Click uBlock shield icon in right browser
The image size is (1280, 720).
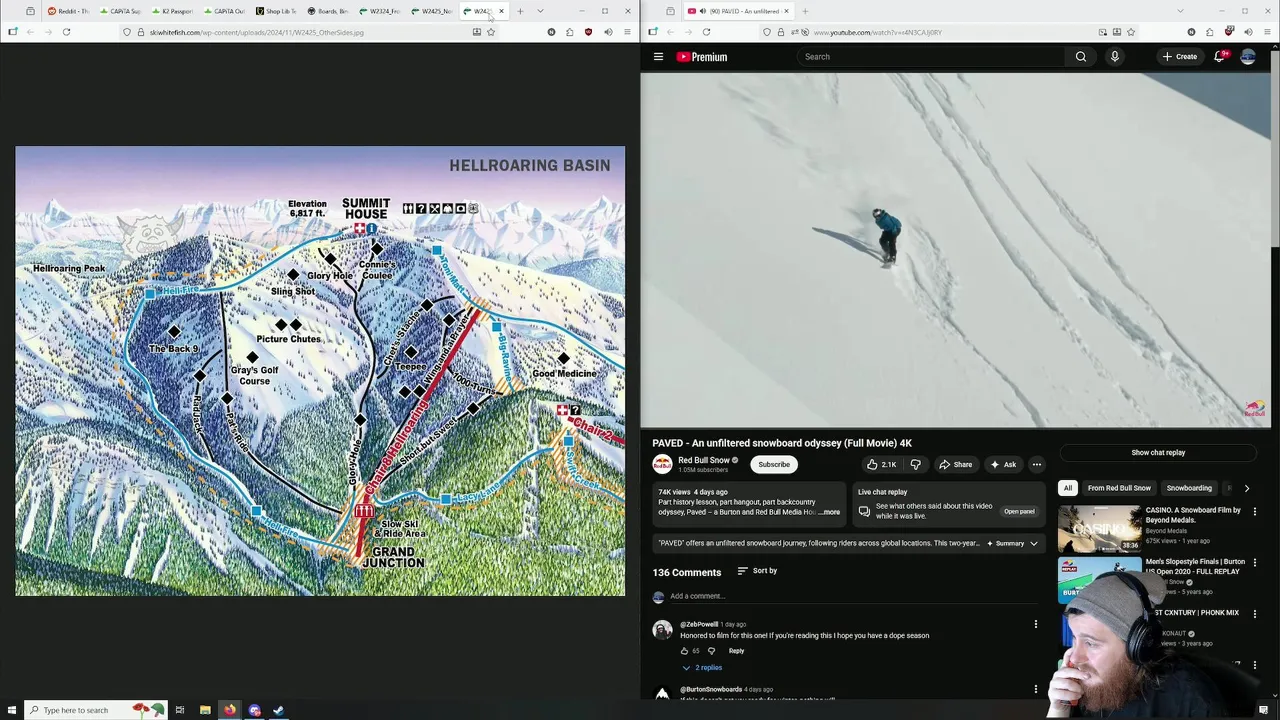tap(1228, 32)
